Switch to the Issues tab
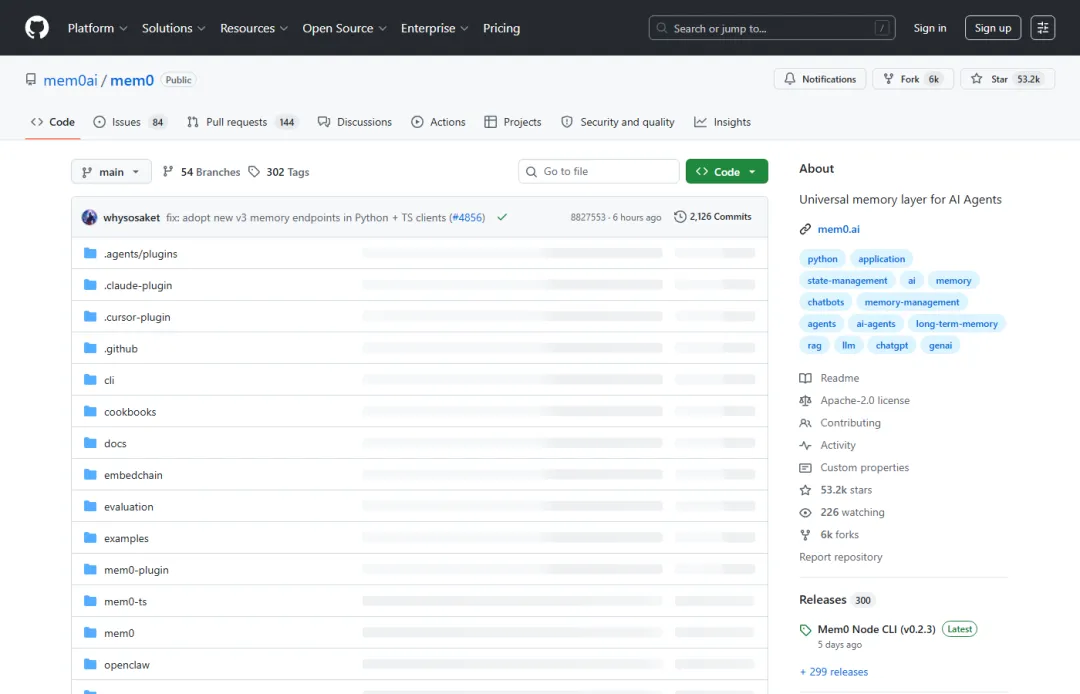Image resolution: width=1080 pixels, height=694 pixels. [130, 122]
